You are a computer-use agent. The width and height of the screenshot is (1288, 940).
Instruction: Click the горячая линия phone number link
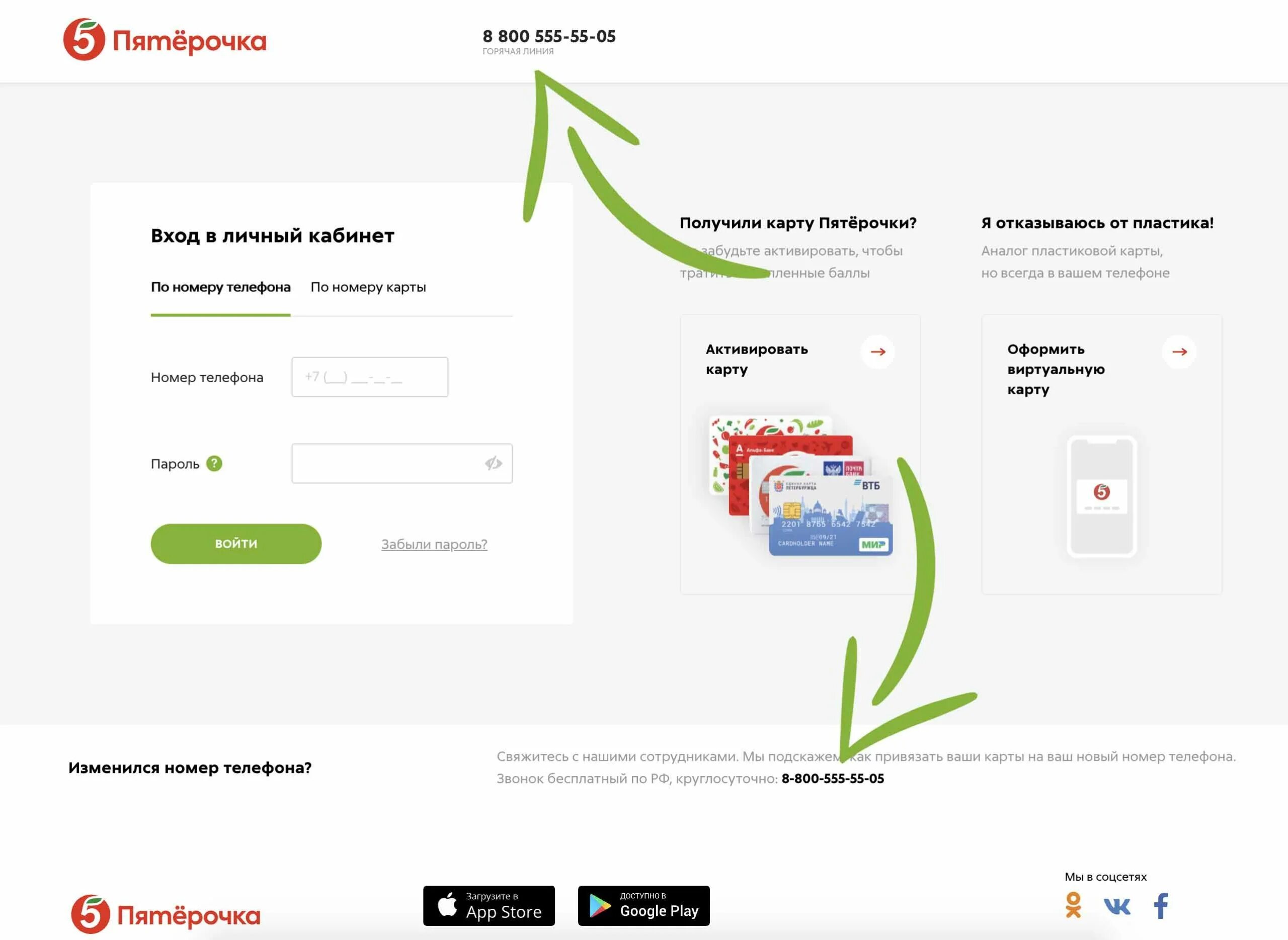click(548, 35)
